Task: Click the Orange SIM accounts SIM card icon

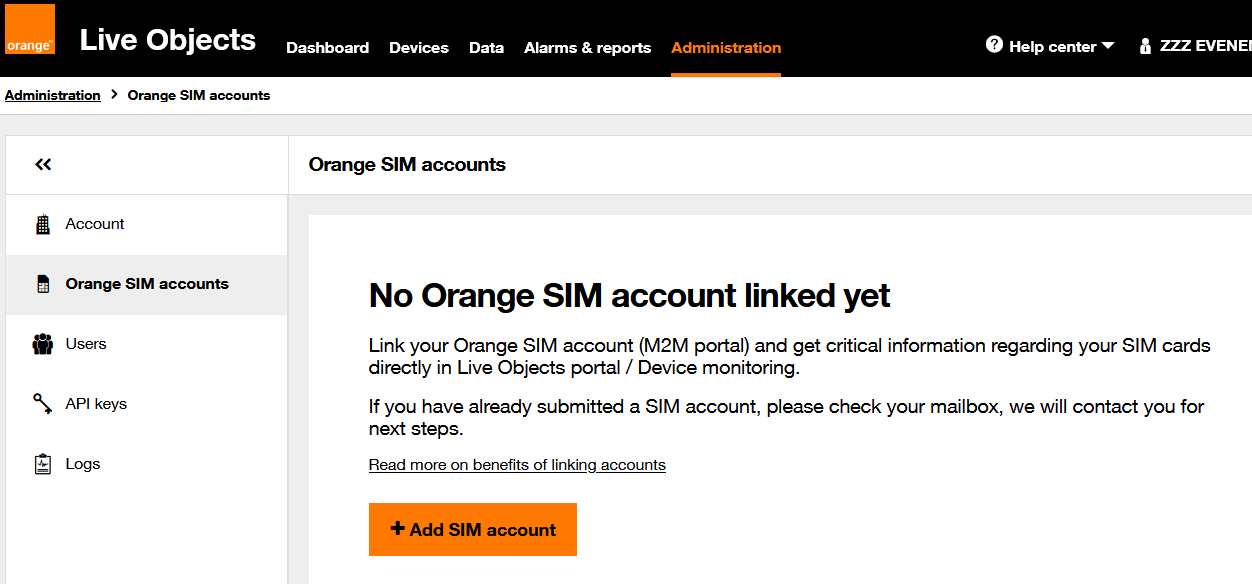Action: pos(42,283)
